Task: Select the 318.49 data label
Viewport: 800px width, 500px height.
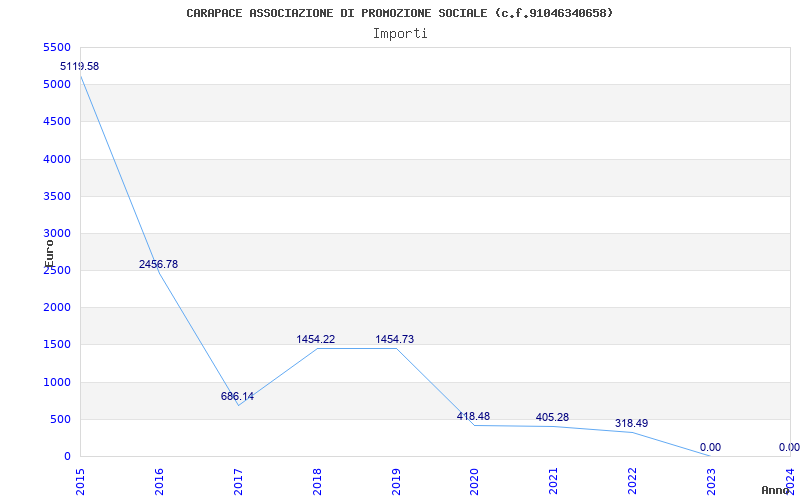Action: click(x=631, y=423)
